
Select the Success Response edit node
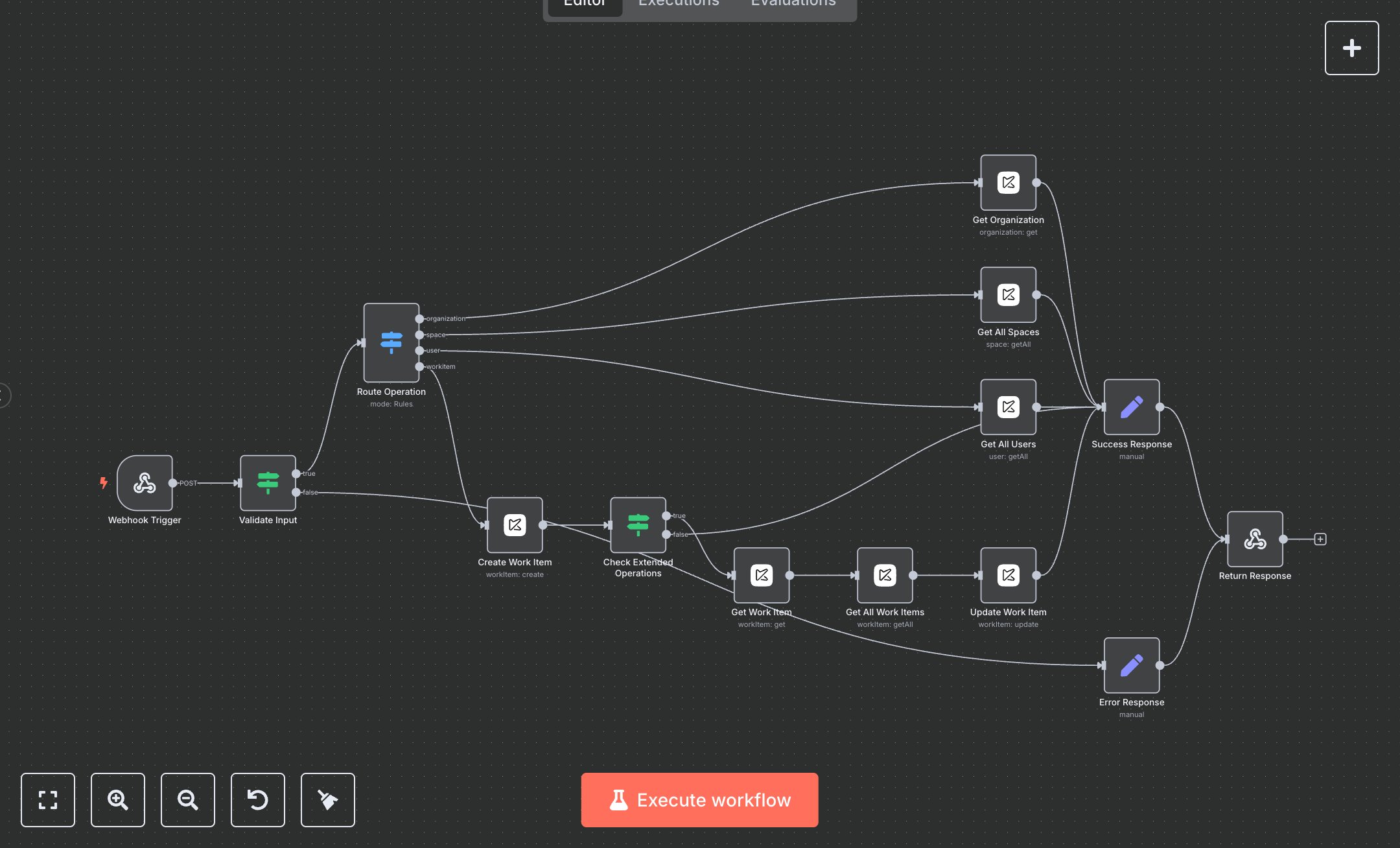click(x=1131, y=406)
